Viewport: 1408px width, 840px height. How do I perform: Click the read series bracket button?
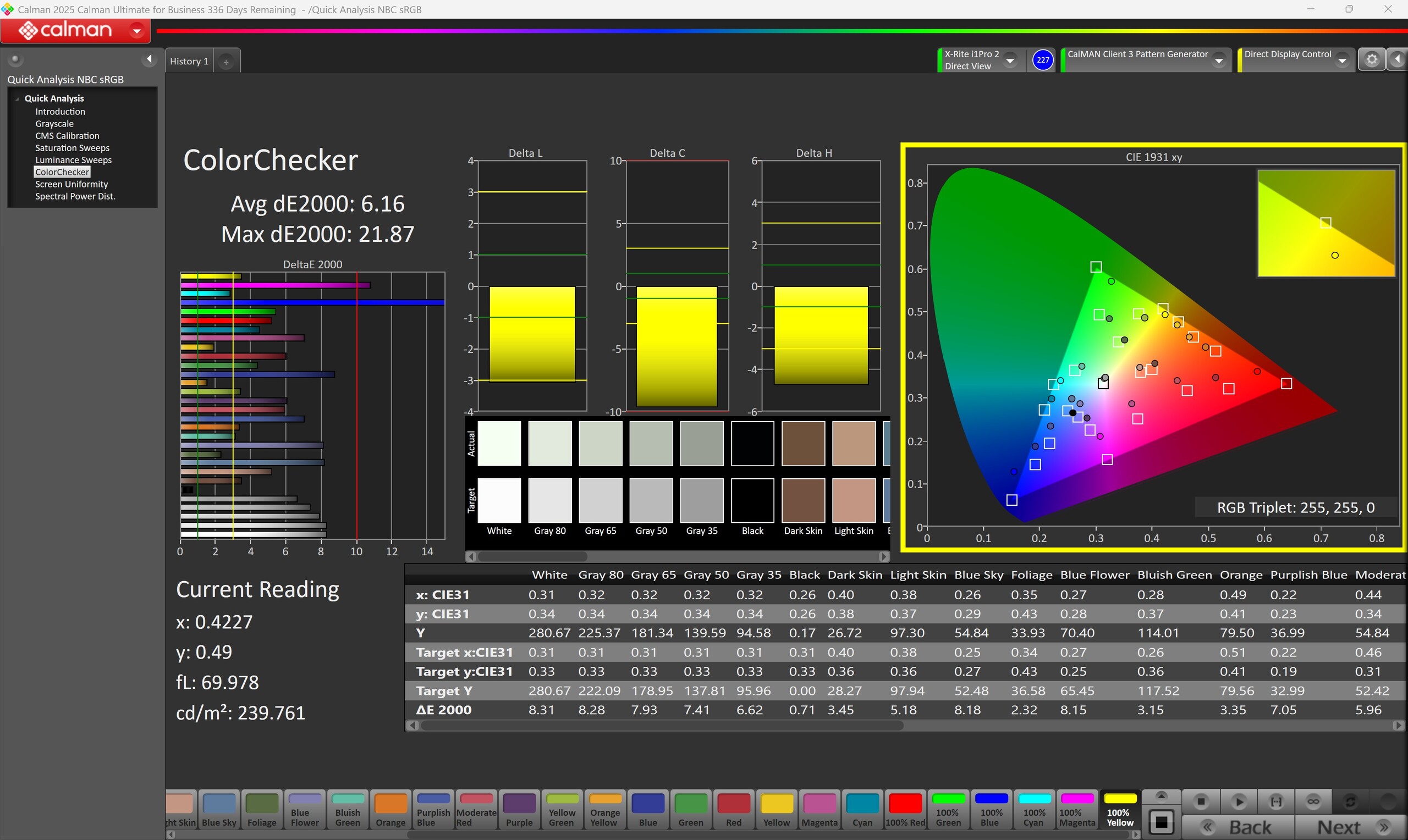coord(1276,802)
